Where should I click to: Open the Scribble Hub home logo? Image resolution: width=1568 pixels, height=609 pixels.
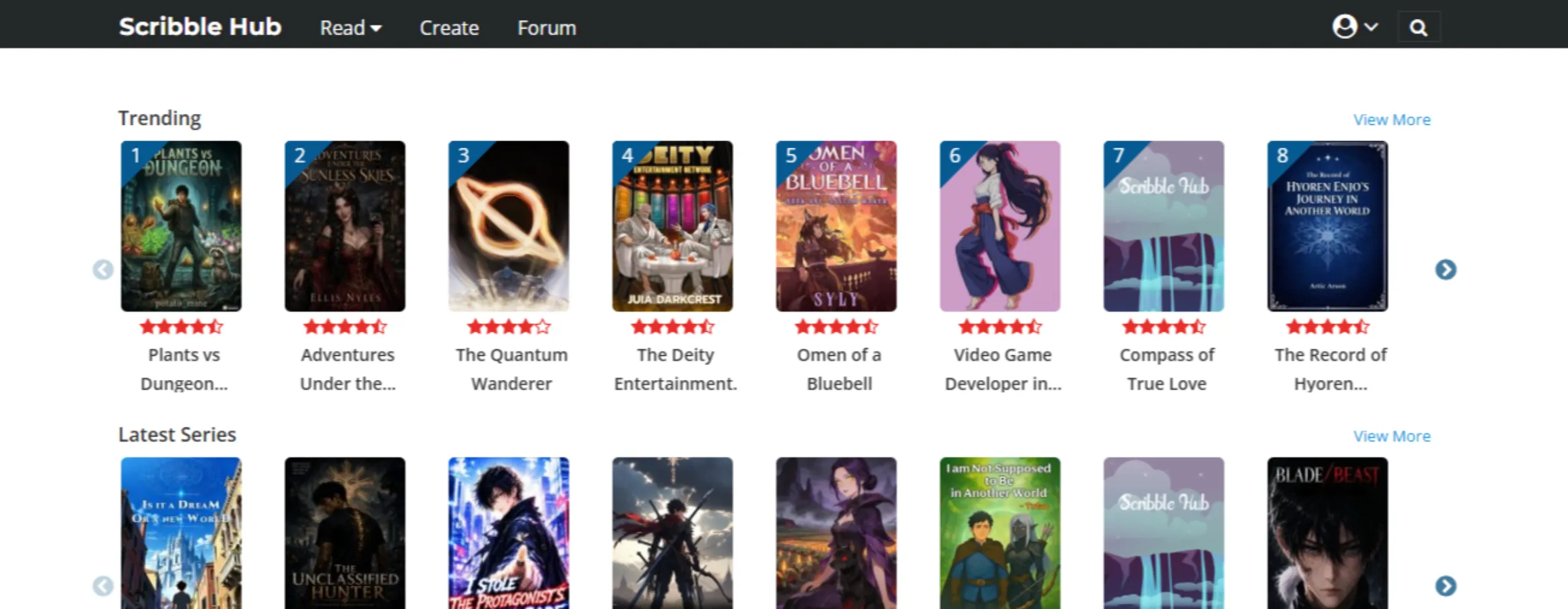coord(200,27)
